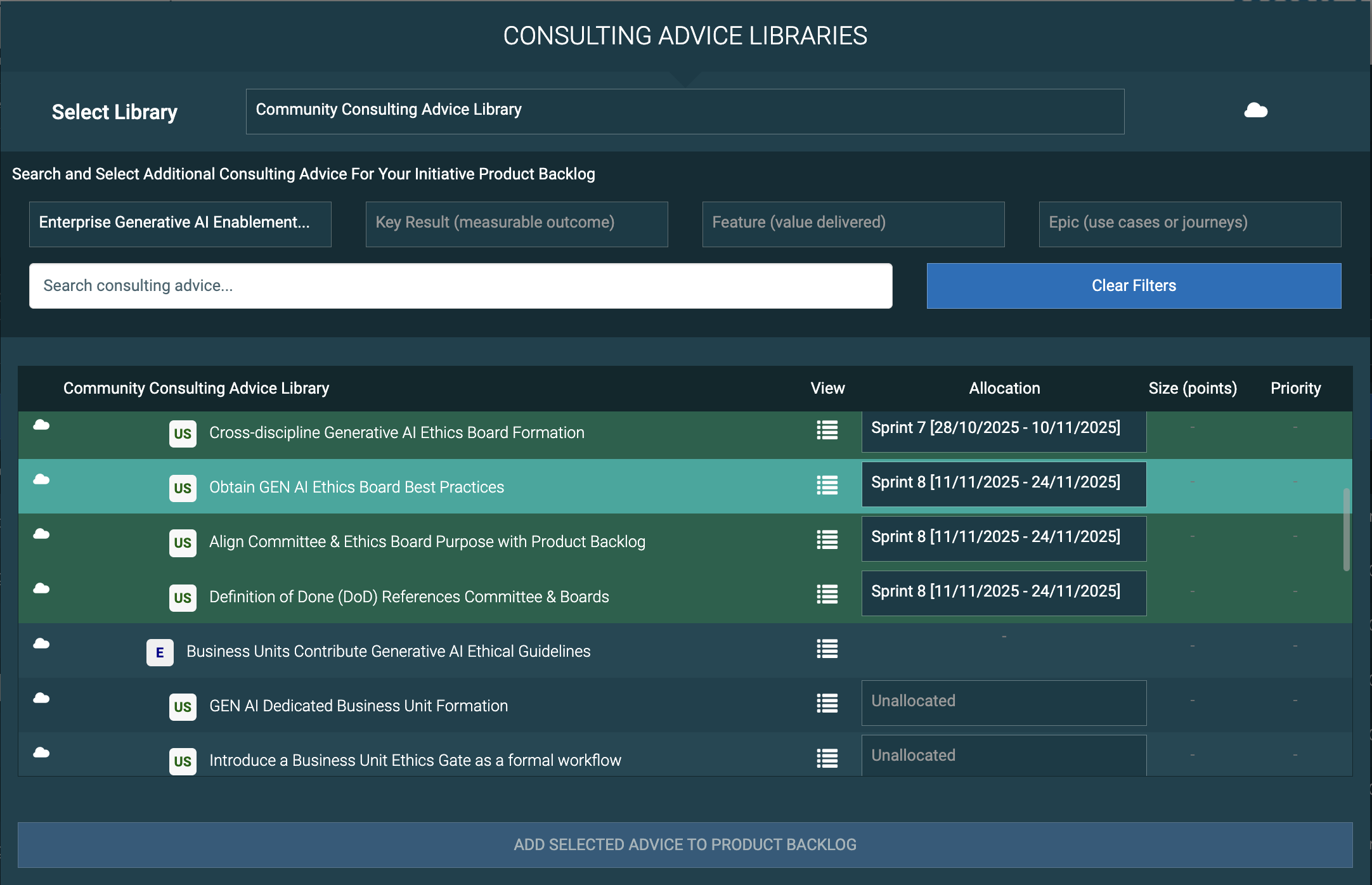The image size is (1372, 885).
Task: Click cloud icon on GEN AI Dedicated Business Unit row
Action: [41, 699]
